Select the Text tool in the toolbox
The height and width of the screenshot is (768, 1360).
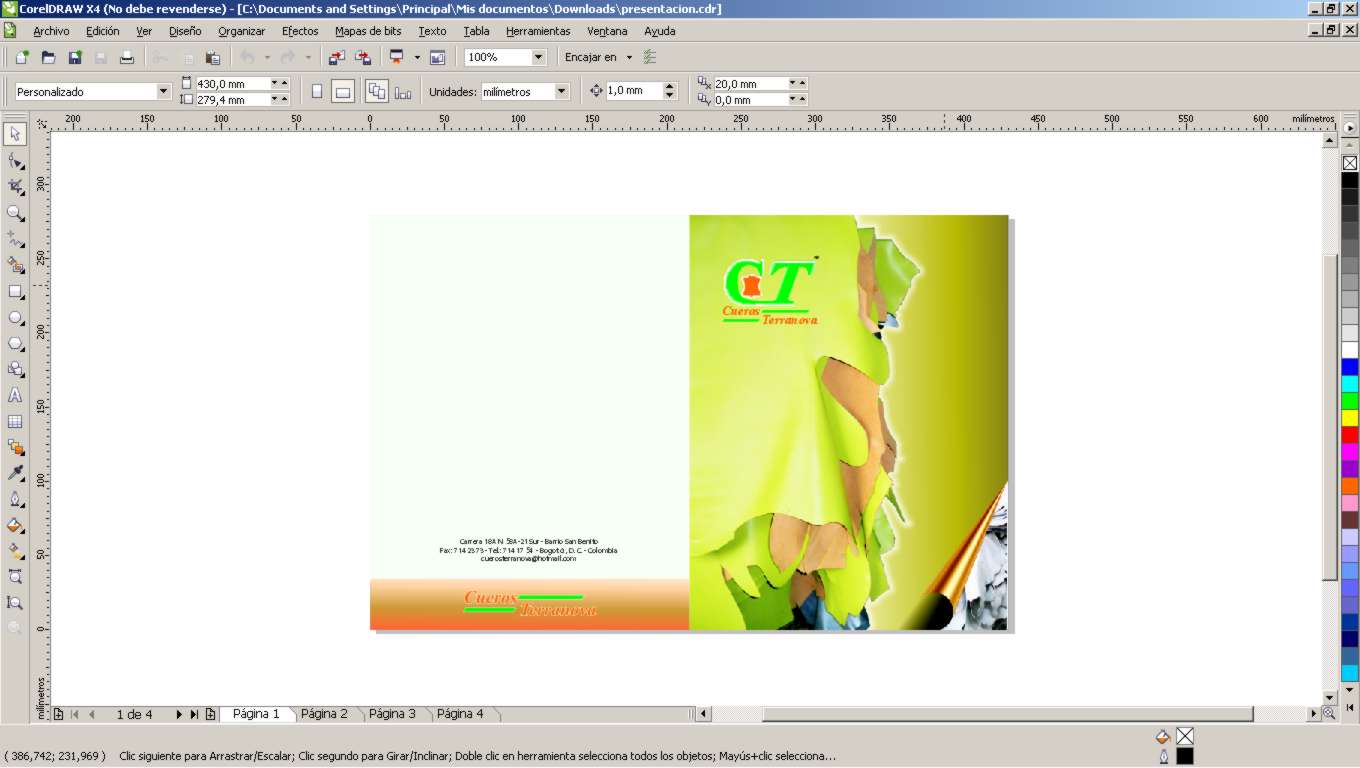click(15, 396)
